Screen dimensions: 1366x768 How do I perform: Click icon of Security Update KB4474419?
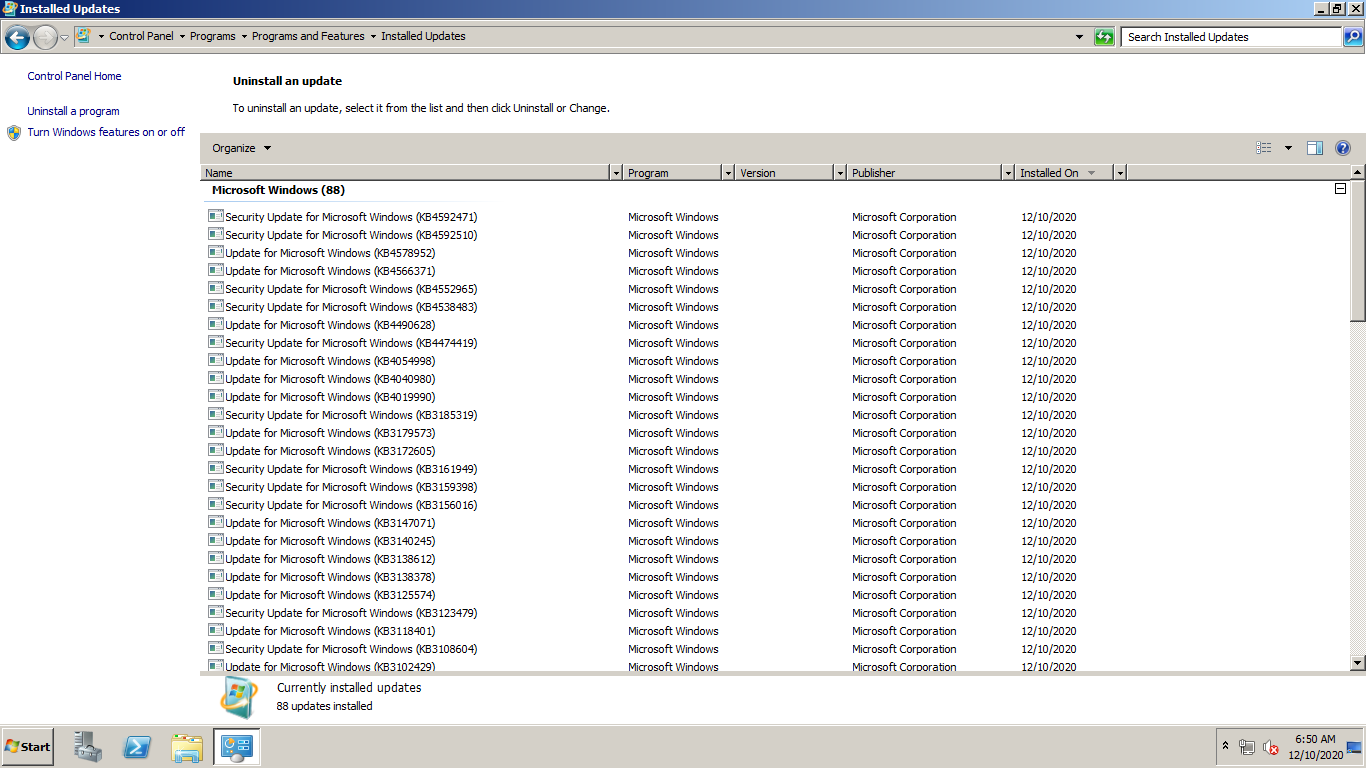[x=216, y=342]
